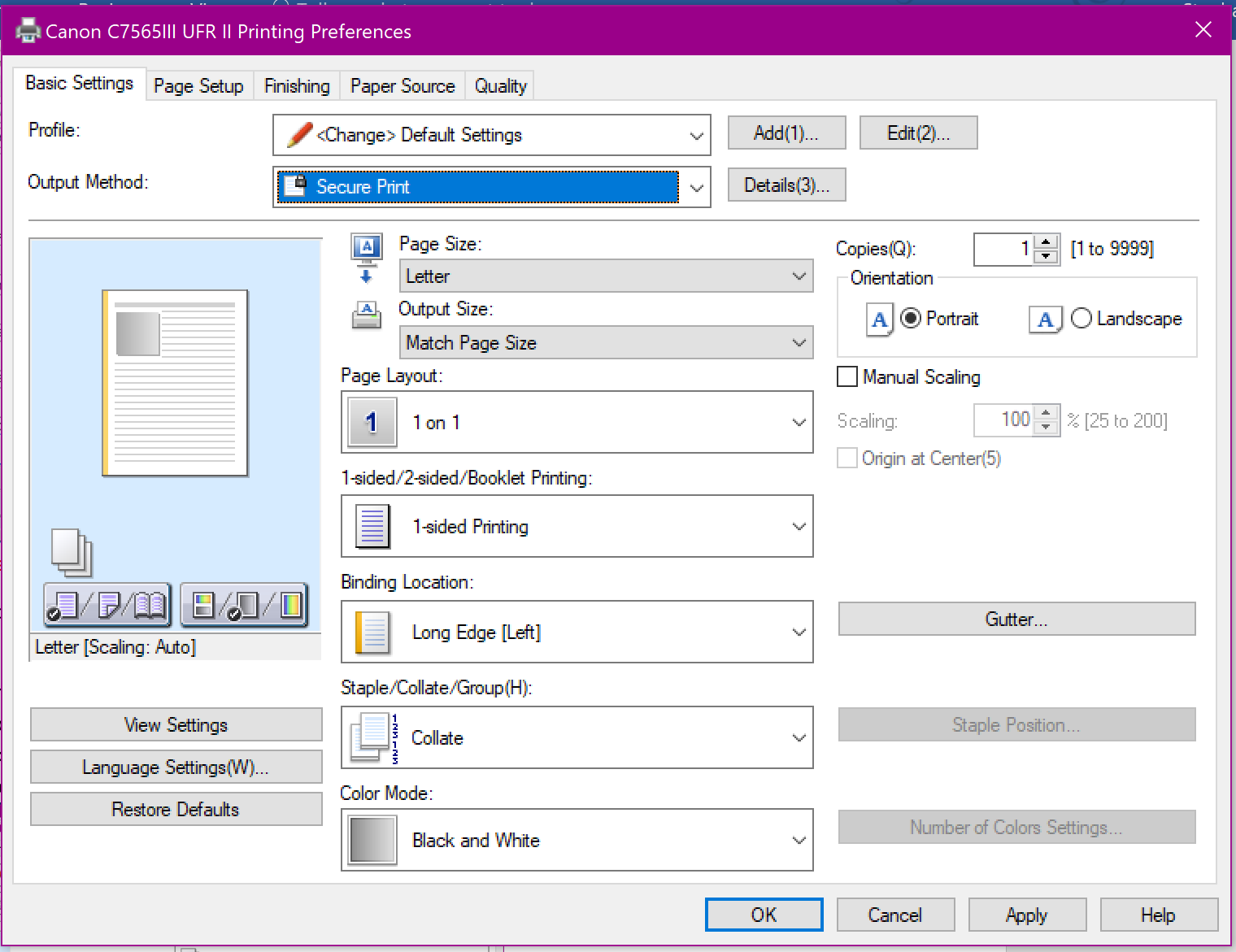
Task: Open Help for printing preferences
Action: (x=1159, y=915)
